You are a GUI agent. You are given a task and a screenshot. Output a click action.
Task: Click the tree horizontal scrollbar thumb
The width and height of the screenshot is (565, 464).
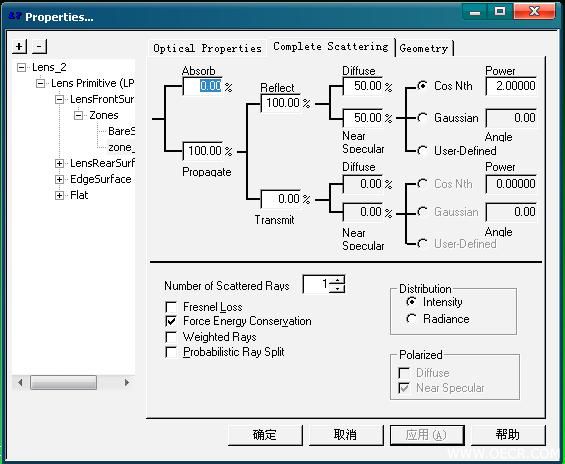(x=63, y=382)
